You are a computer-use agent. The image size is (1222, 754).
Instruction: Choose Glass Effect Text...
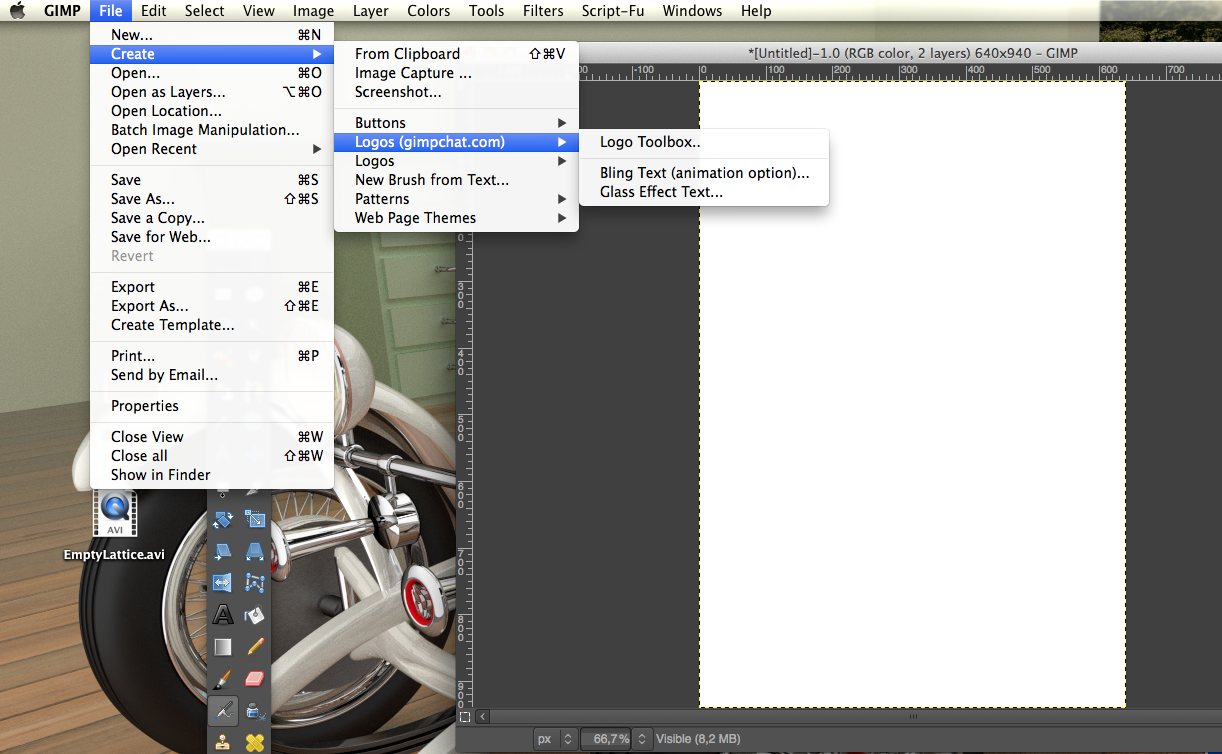coord(704,192)
